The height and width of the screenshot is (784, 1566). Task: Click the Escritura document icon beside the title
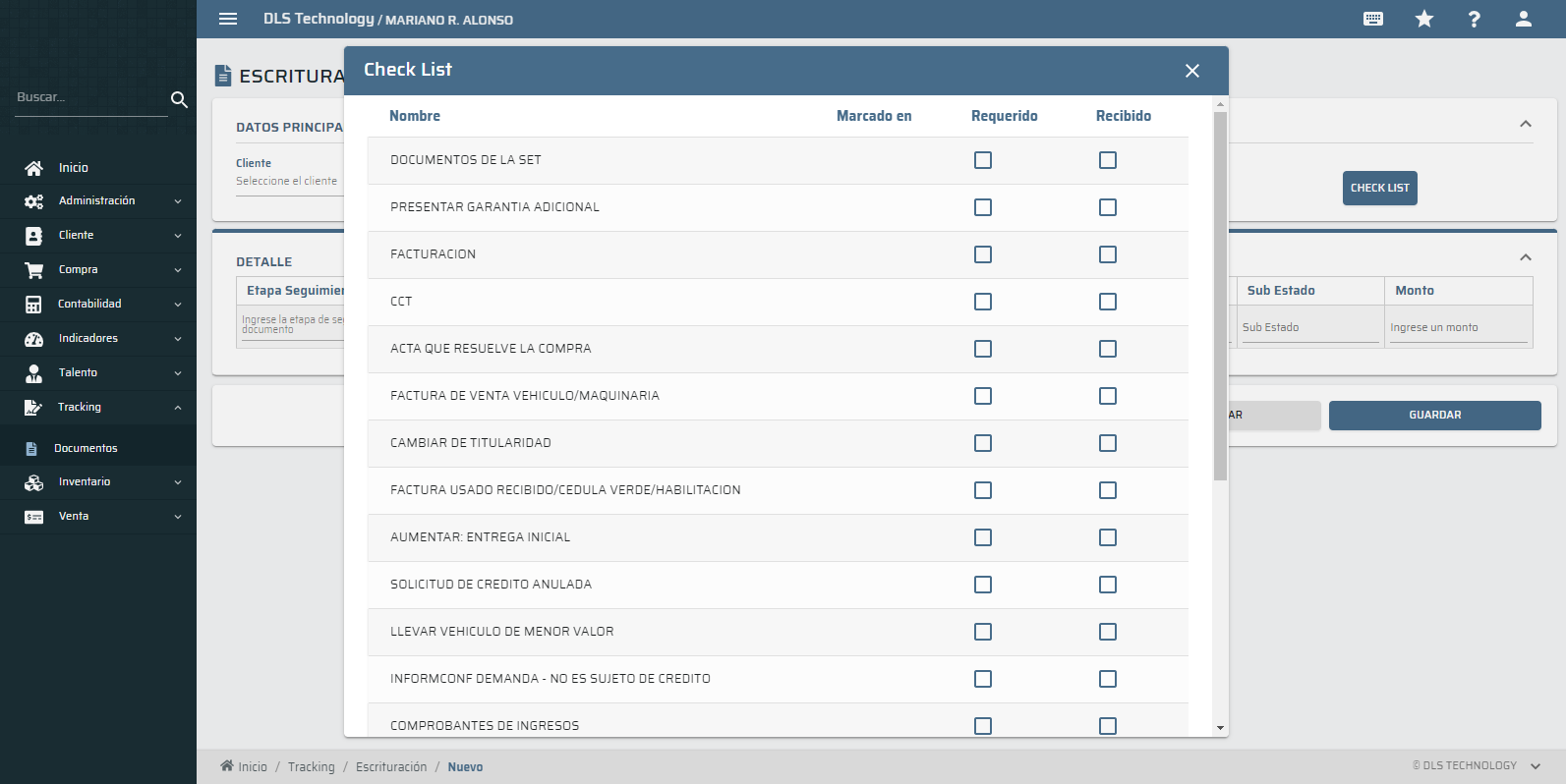(223, 76)
